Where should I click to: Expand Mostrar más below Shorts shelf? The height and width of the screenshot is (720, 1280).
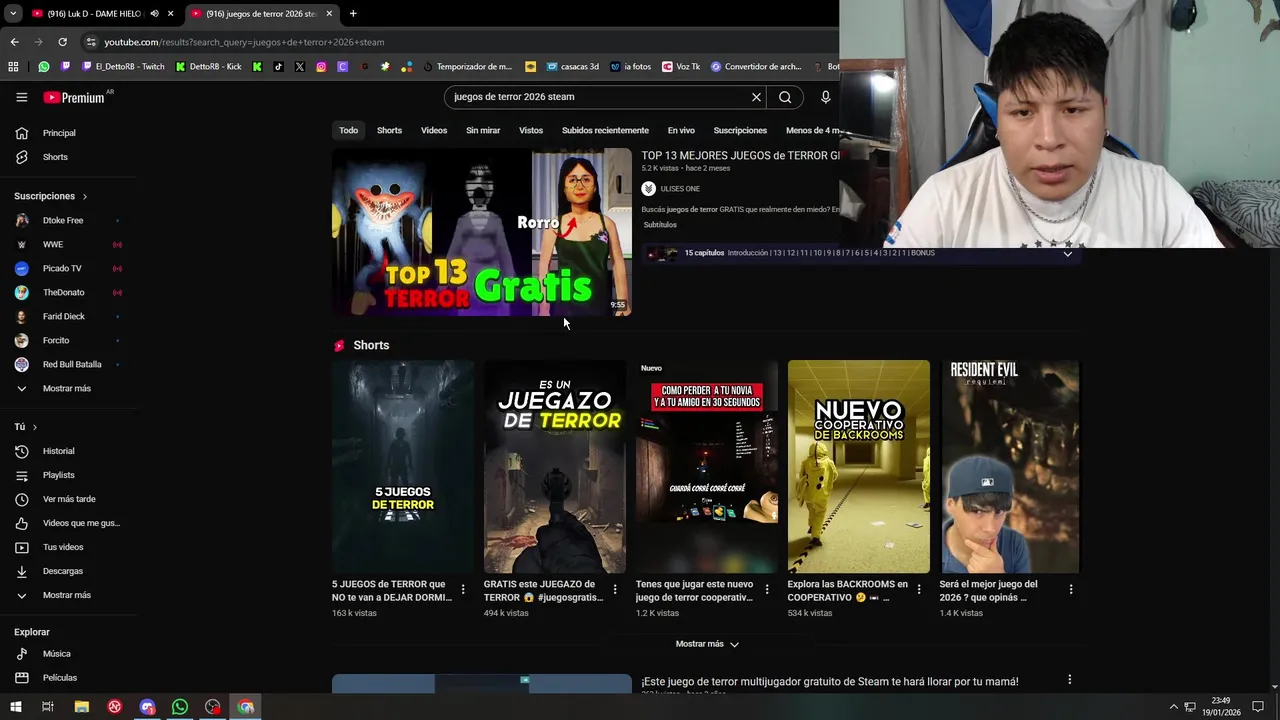tap(707, 644)
